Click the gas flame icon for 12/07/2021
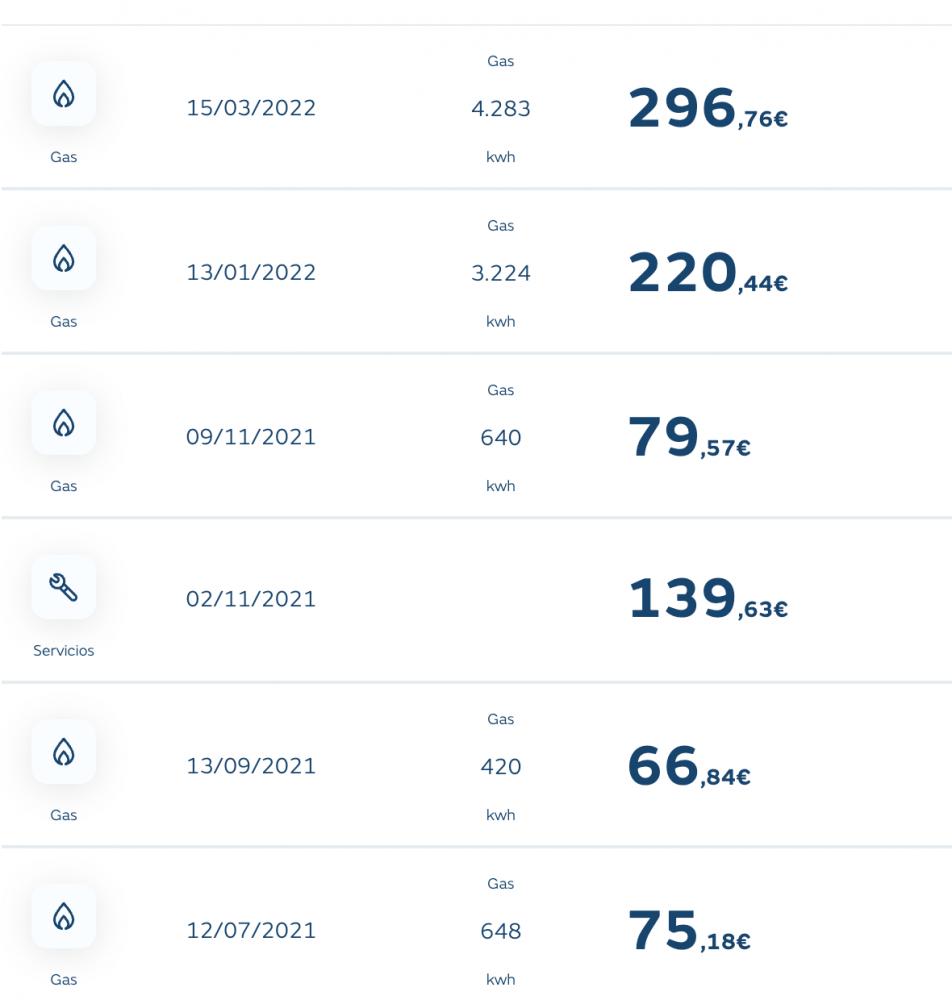The image size is (952, 1000). tap(64, 916)
